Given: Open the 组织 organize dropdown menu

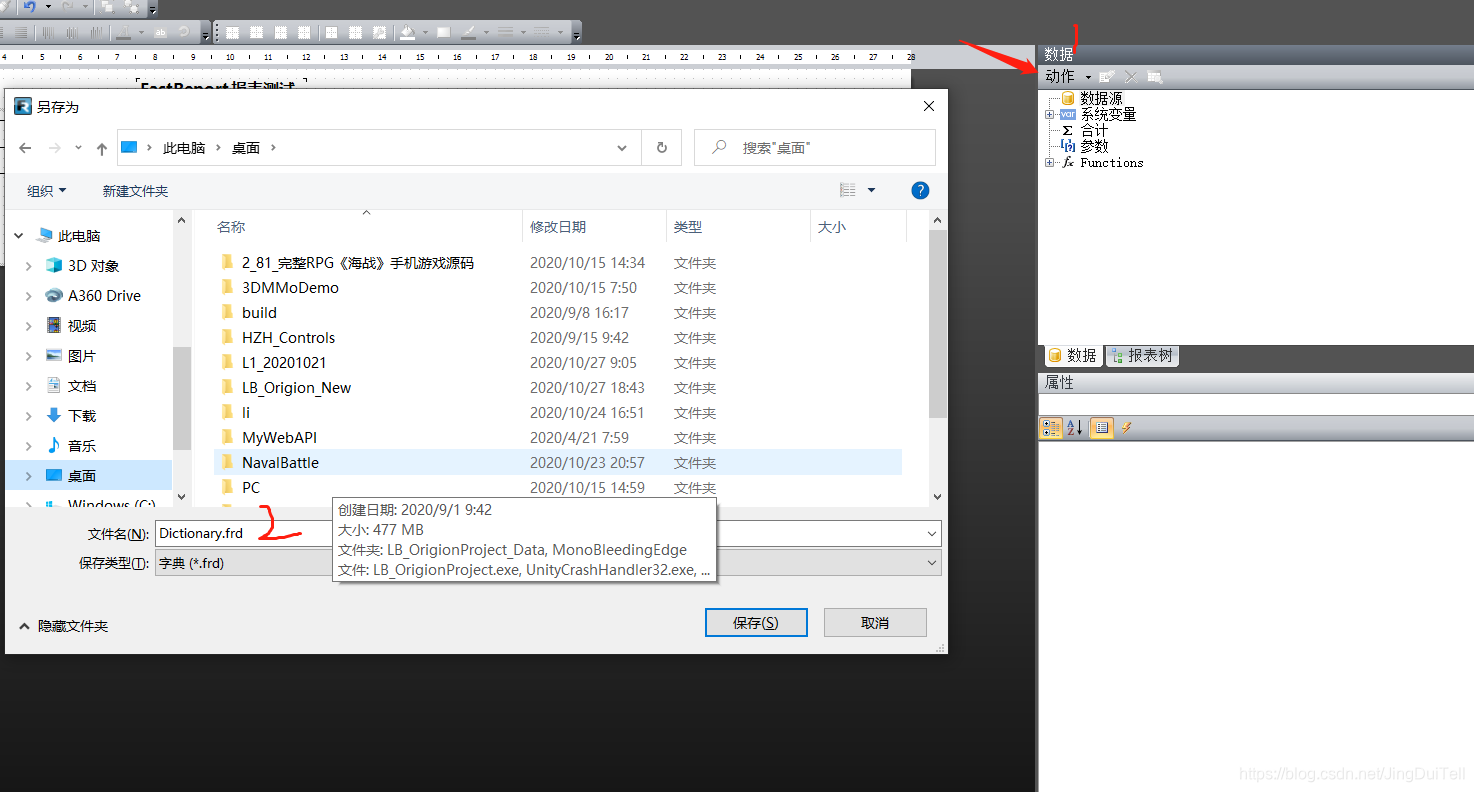Looking at the screenshot, I should tap(47, 190).
